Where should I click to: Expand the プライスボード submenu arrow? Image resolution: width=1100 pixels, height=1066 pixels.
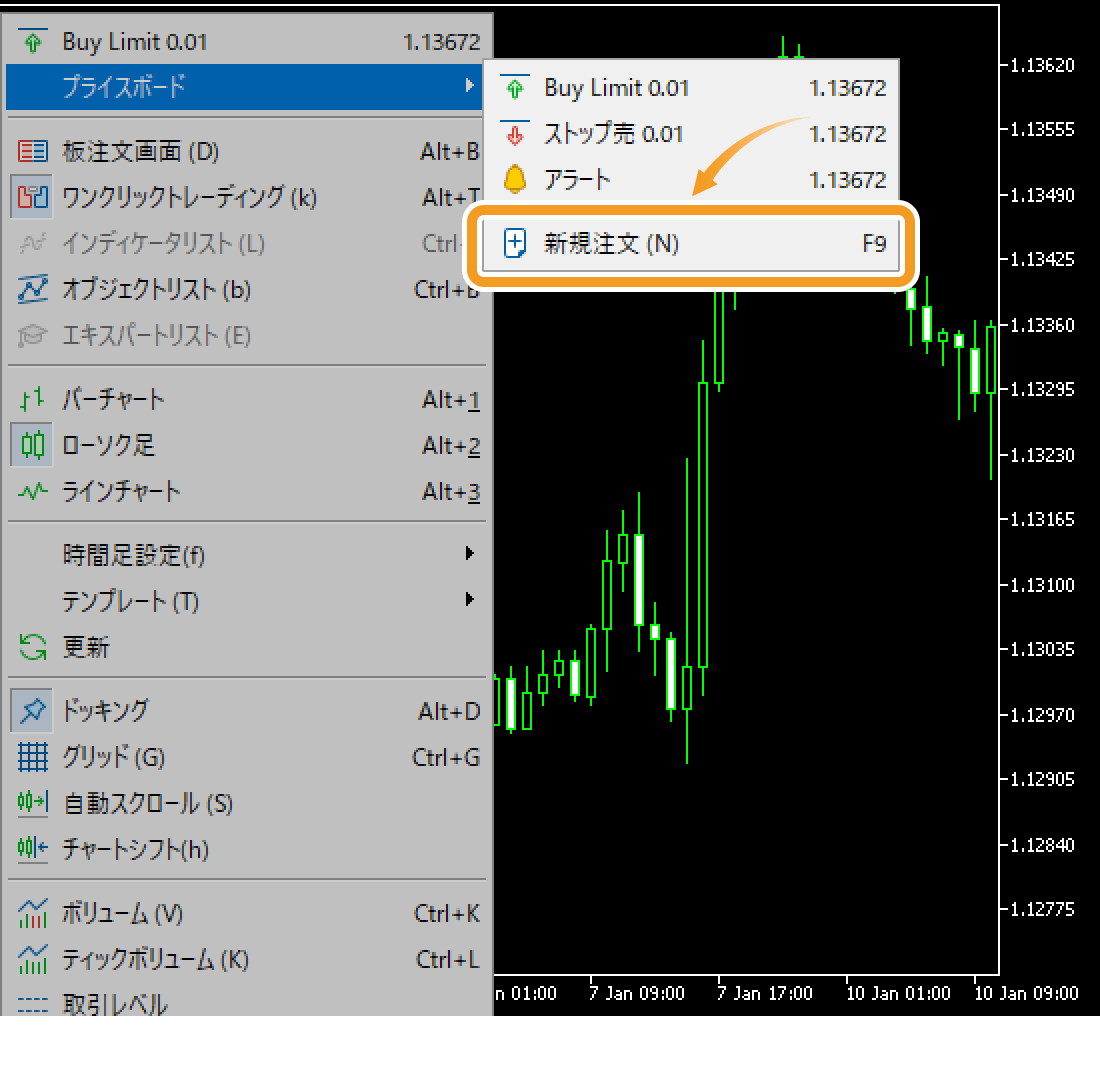pyautogui.click(x=469, y=86)
